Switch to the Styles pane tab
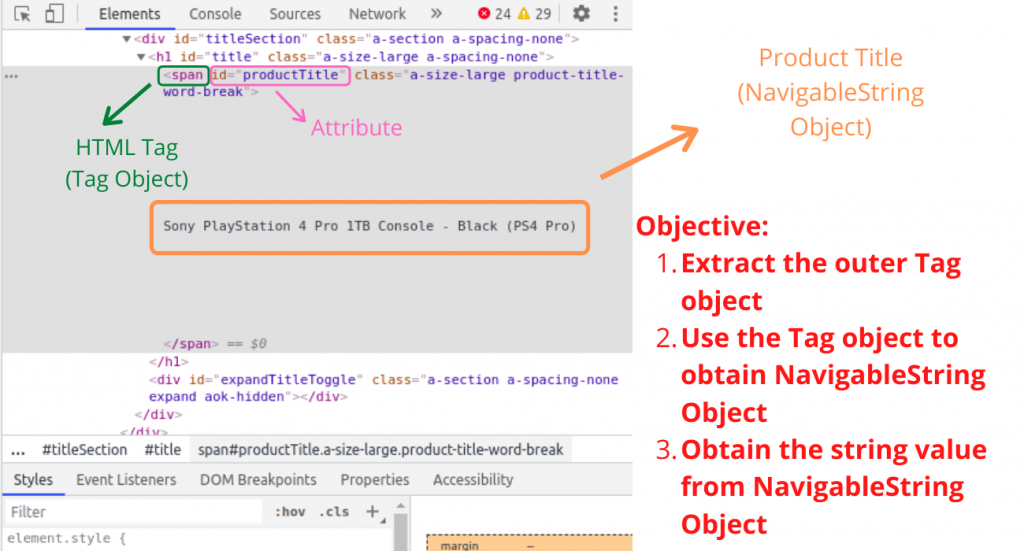This screenshot has height=551, width=1024. pos(33,480)
